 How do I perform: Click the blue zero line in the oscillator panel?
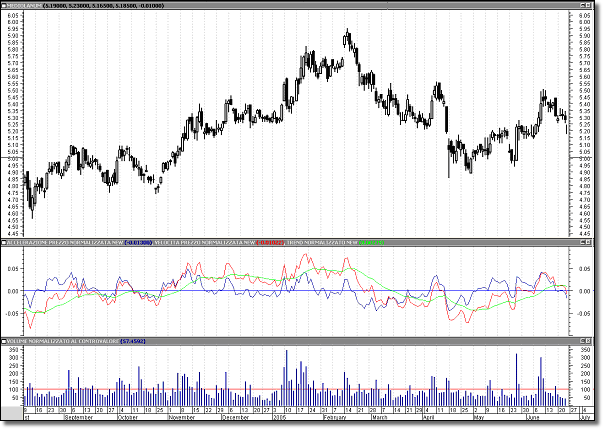[x=300, y=290]
